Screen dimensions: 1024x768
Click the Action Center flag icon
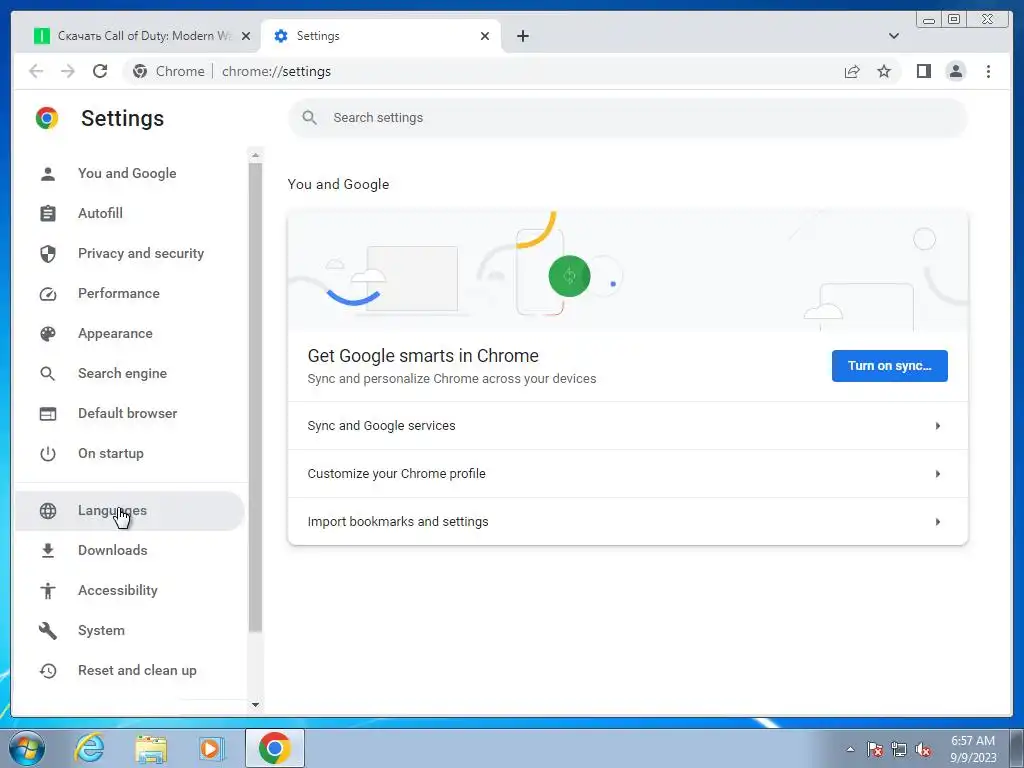874,749
